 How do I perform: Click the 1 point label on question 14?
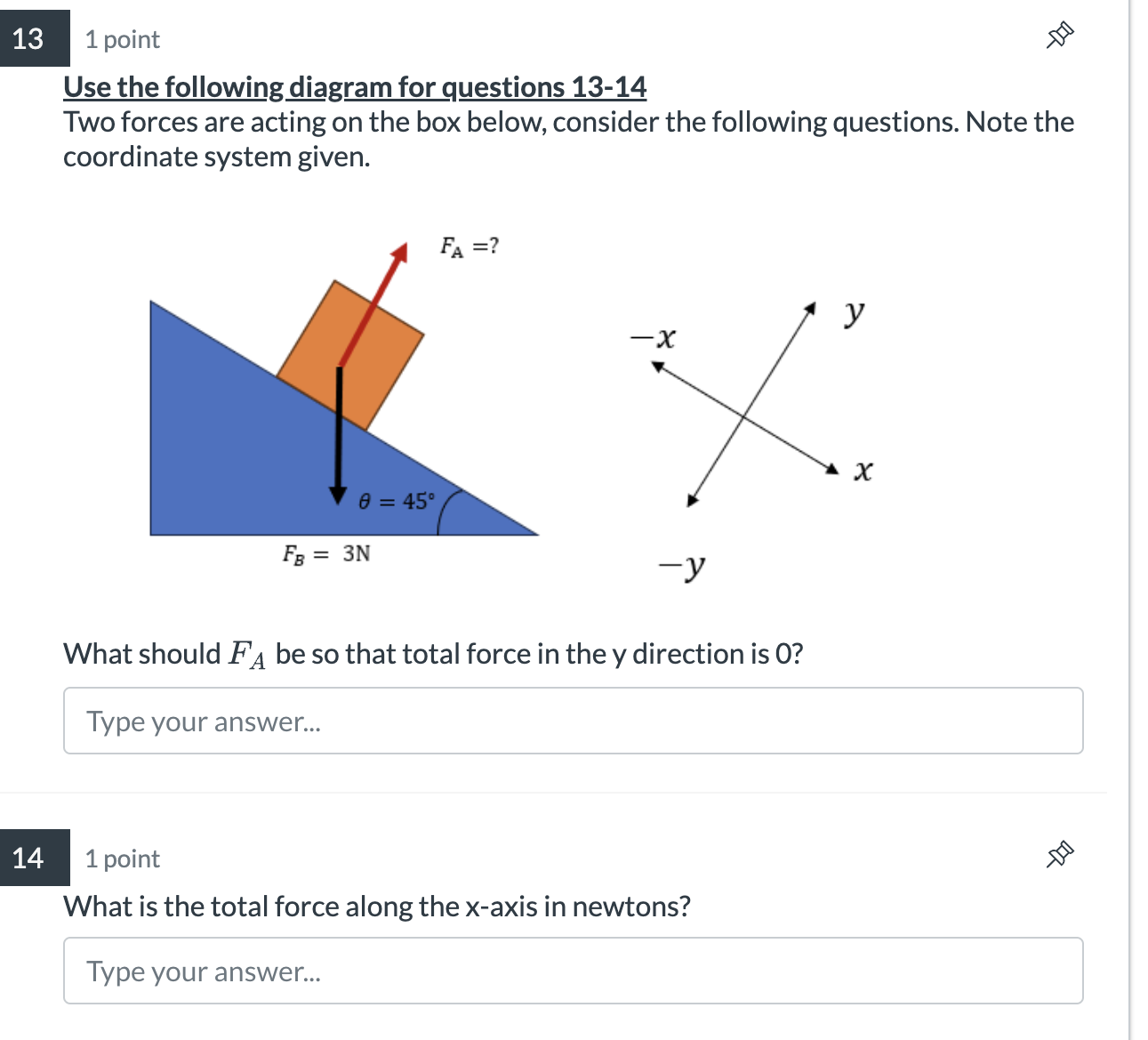pyautogui.click(x=122, y=858)
